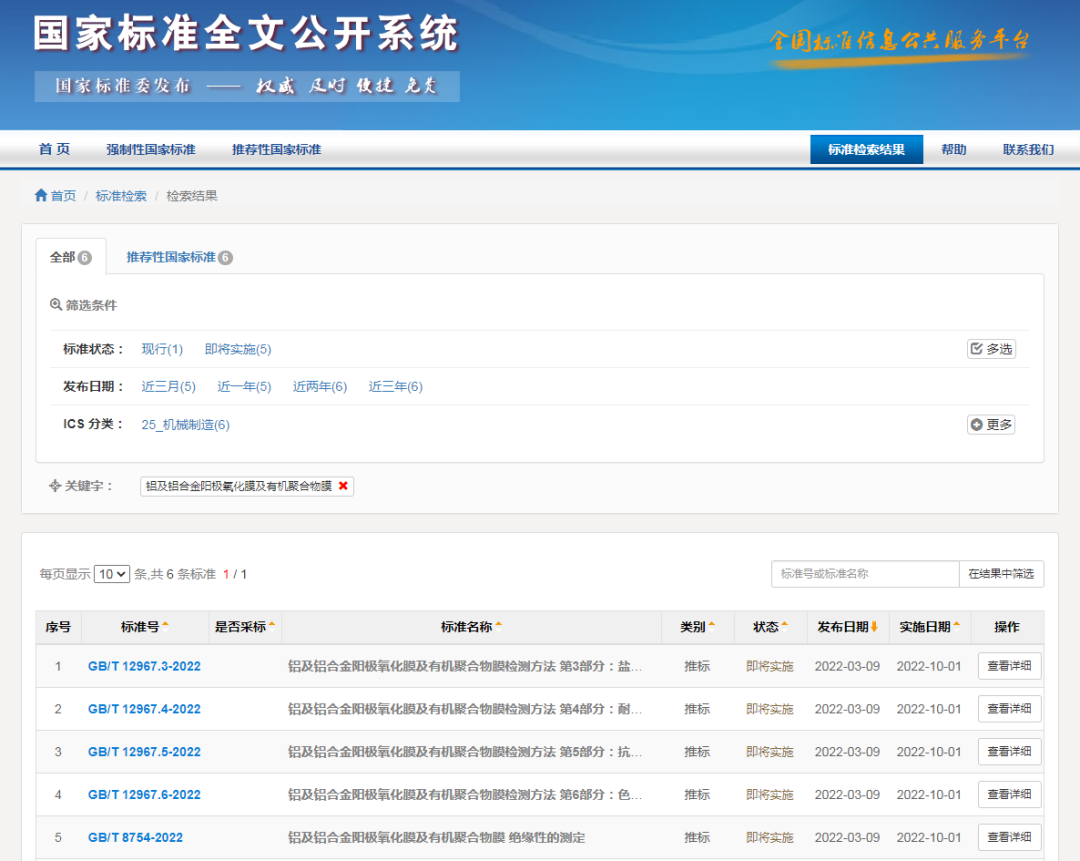
Task: Open the per-page count dropdown showing 10
Action: [x=111, y=573]
